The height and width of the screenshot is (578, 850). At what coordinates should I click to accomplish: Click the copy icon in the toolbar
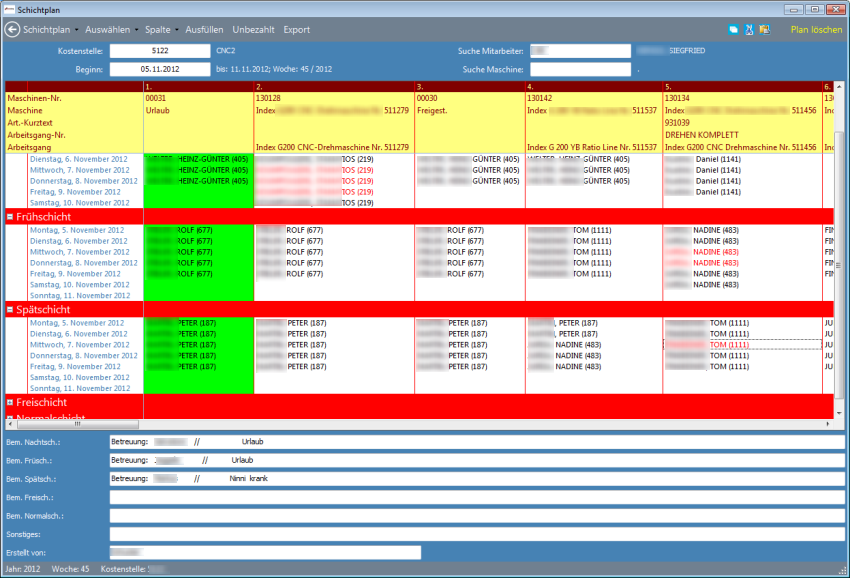(x=733, y=30)
